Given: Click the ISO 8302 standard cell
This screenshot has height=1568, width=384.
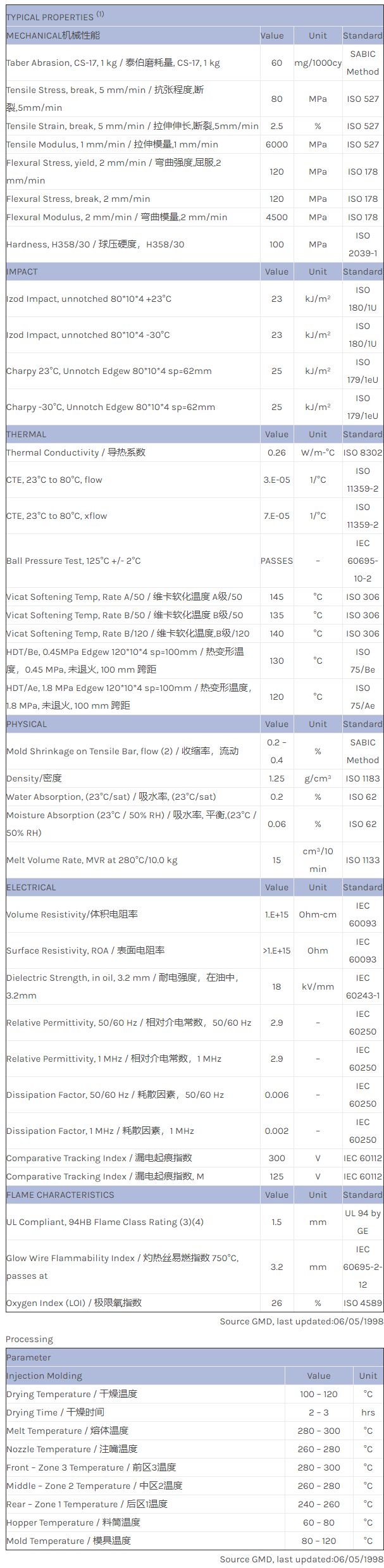Looking at the screenshot, I should (362, 452).
